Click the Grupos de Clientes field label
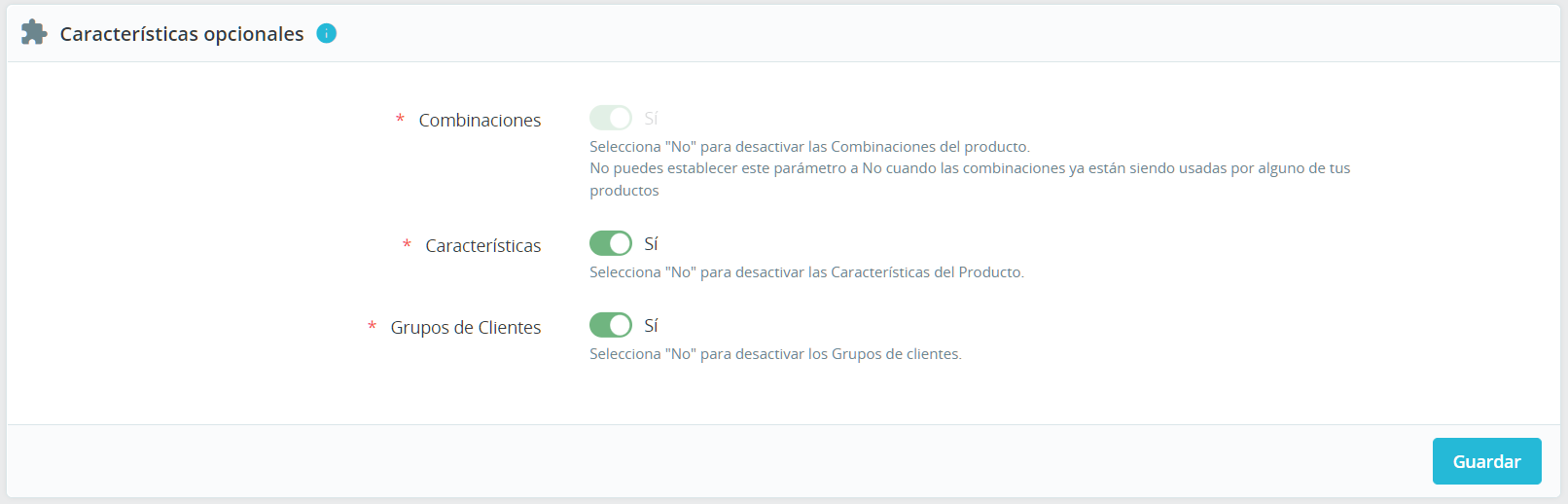Image resolution: width=1568 pixels, height=504 pixels. point(466,327)
